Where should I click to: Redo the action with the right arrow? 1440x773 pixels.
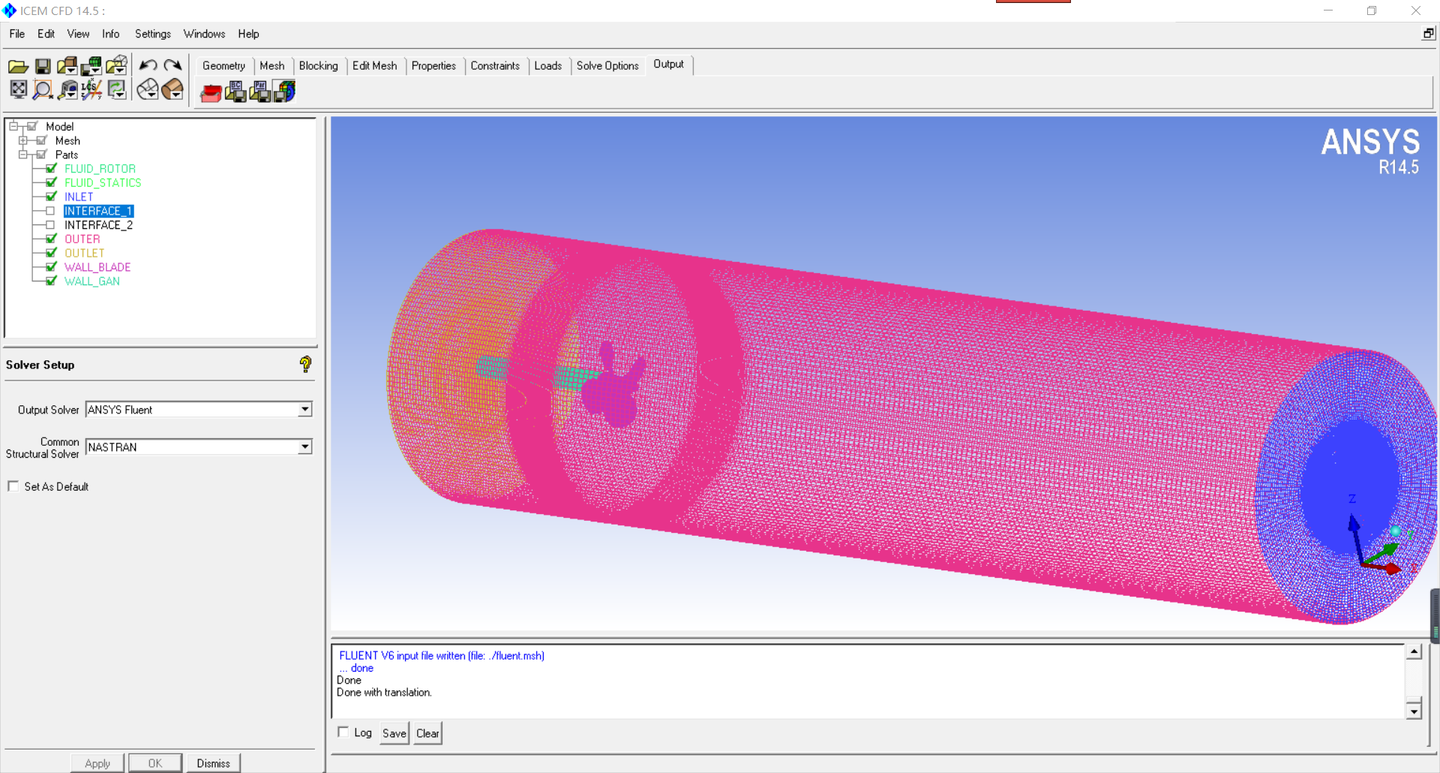pos(173,66)
